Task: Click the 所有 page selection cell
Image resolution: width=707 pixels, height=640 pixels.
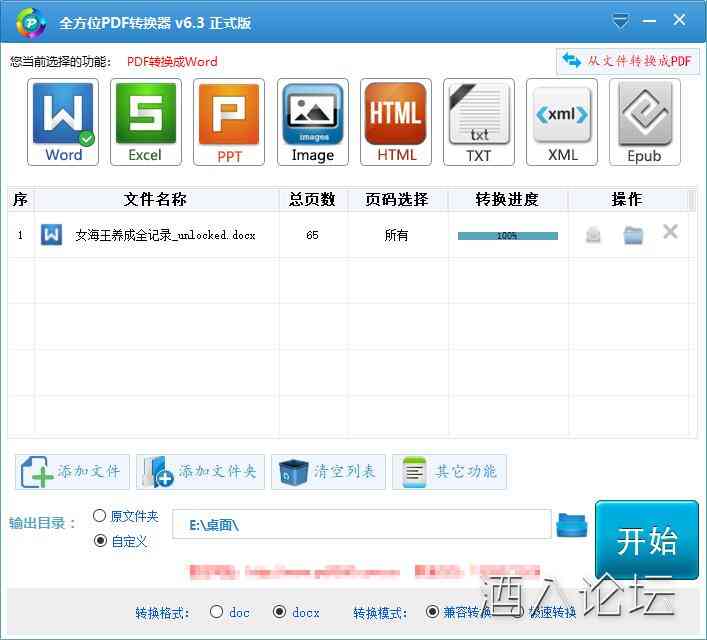Action: tap(396, 235)
